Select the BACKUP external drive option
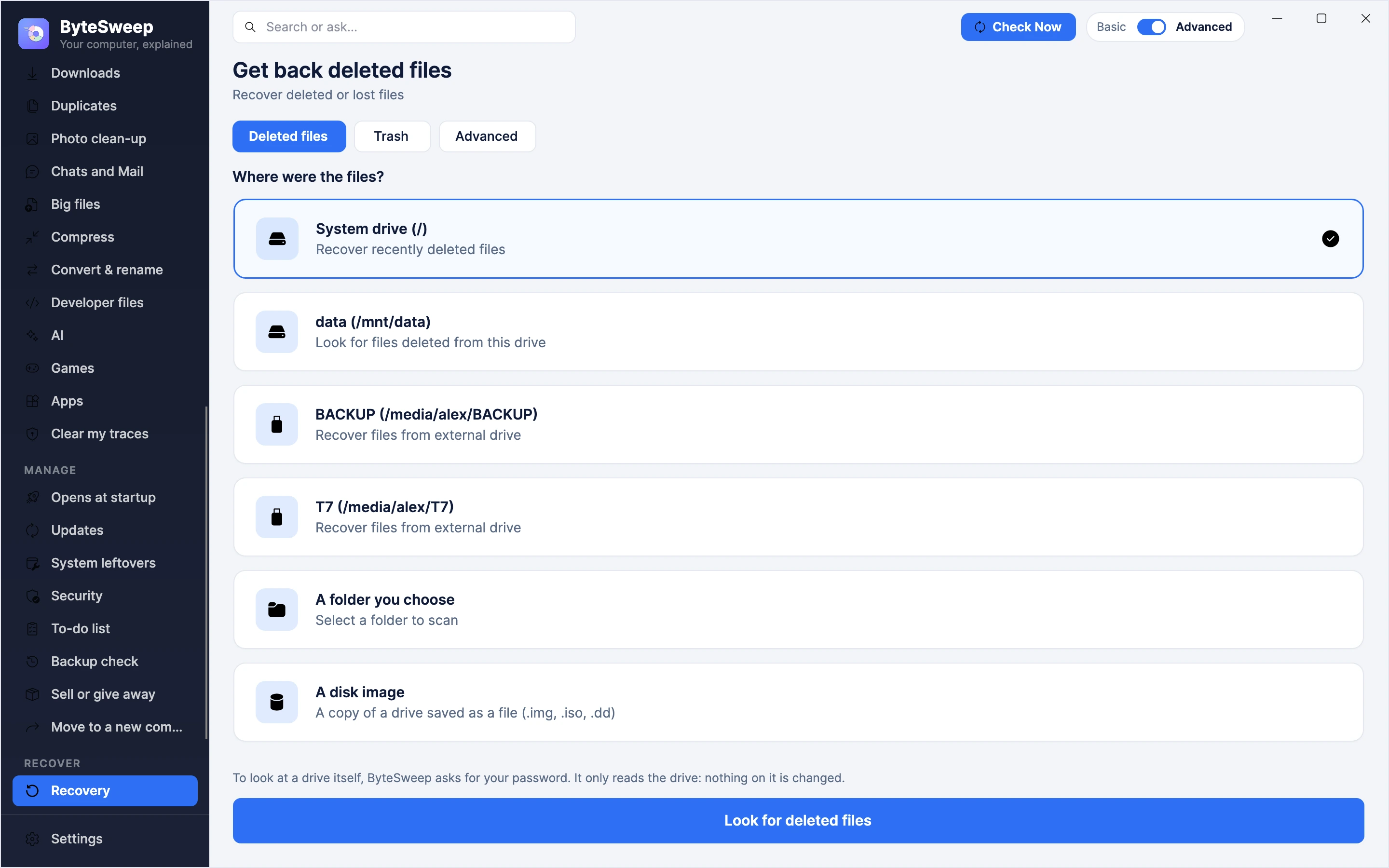This screenshot has height=868, width=1389. 798,424
